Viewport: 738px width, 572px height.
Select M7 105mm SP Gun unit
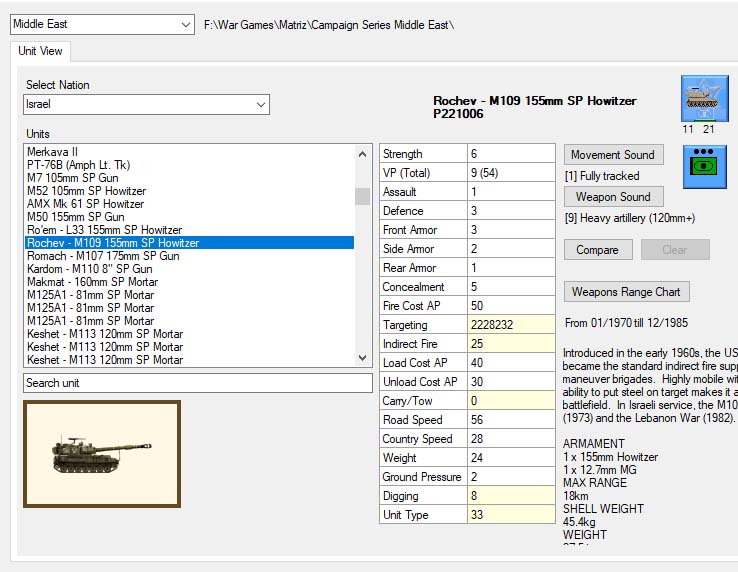(189, 177)
